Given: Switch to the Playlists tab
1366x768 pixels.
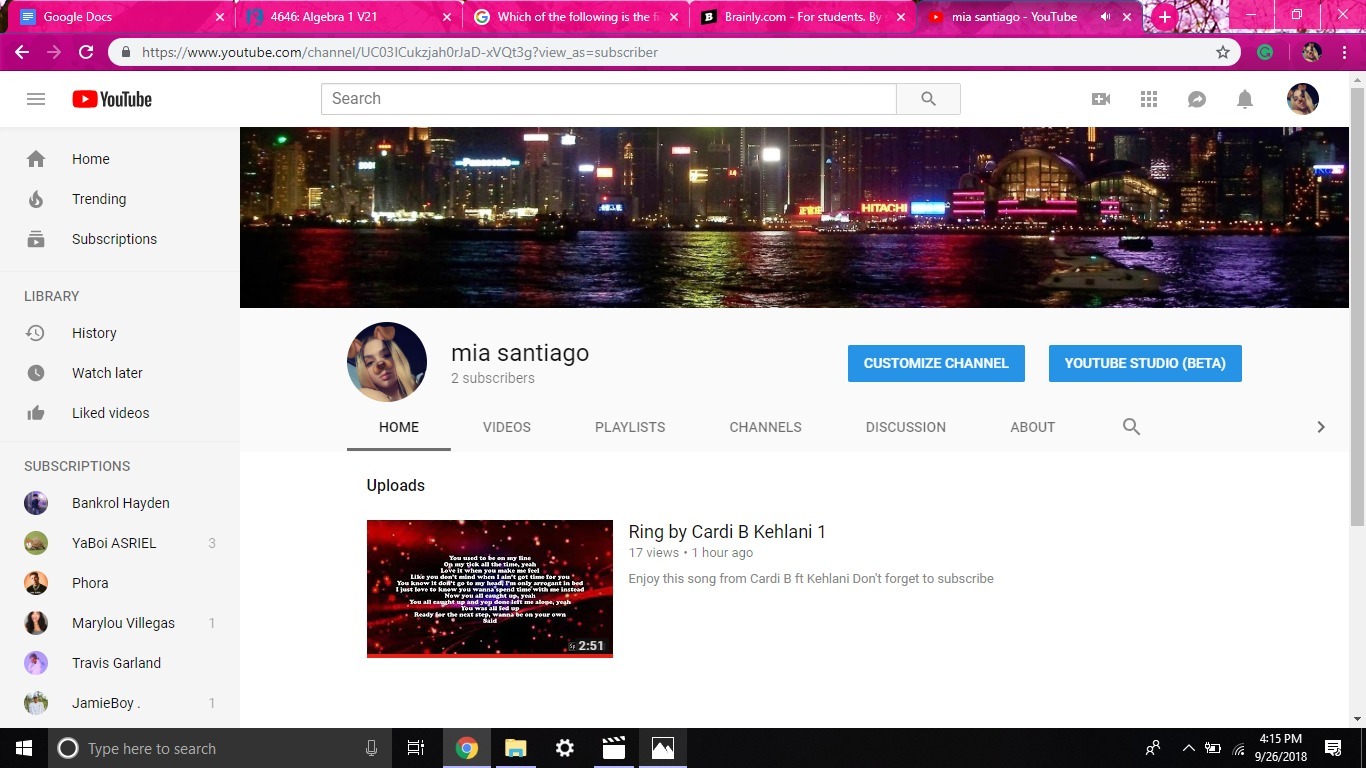Looking at the screenshot, I should click(630, 427).
